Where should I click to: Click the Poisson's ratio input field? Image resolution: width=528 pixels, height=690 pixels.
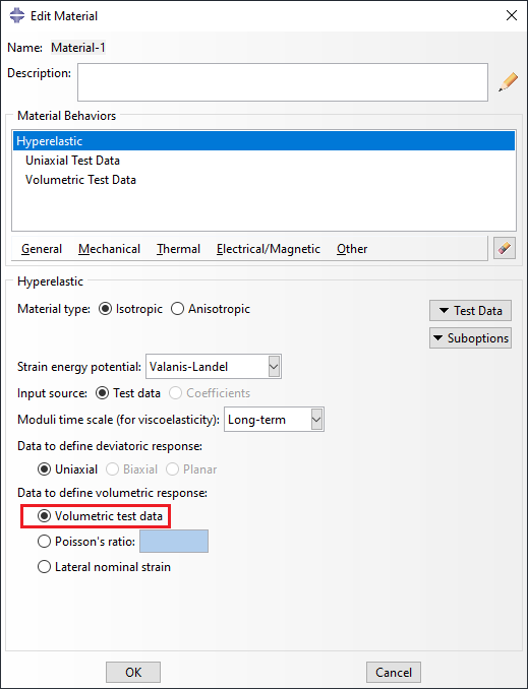coord(174,541)
